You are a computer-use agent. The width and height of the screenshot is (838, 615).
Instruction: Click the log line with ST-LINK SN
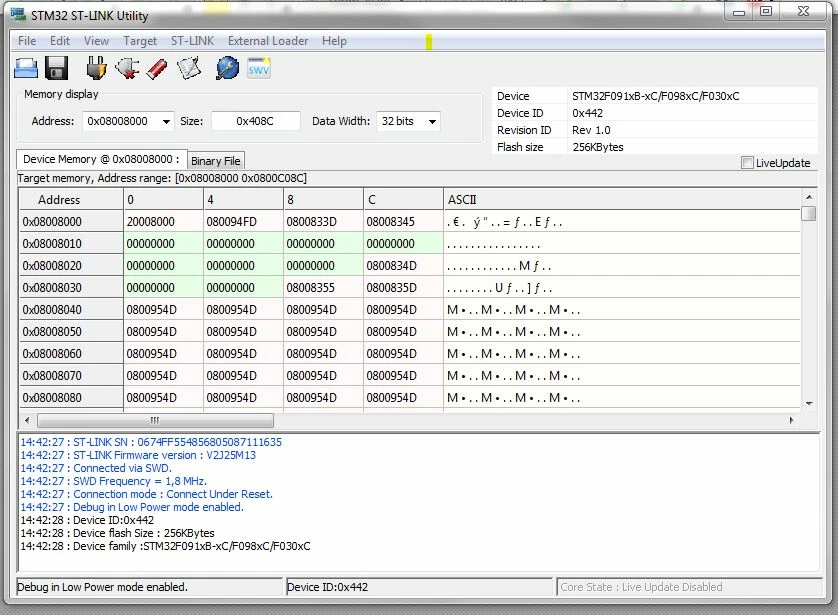click(151, 442)
